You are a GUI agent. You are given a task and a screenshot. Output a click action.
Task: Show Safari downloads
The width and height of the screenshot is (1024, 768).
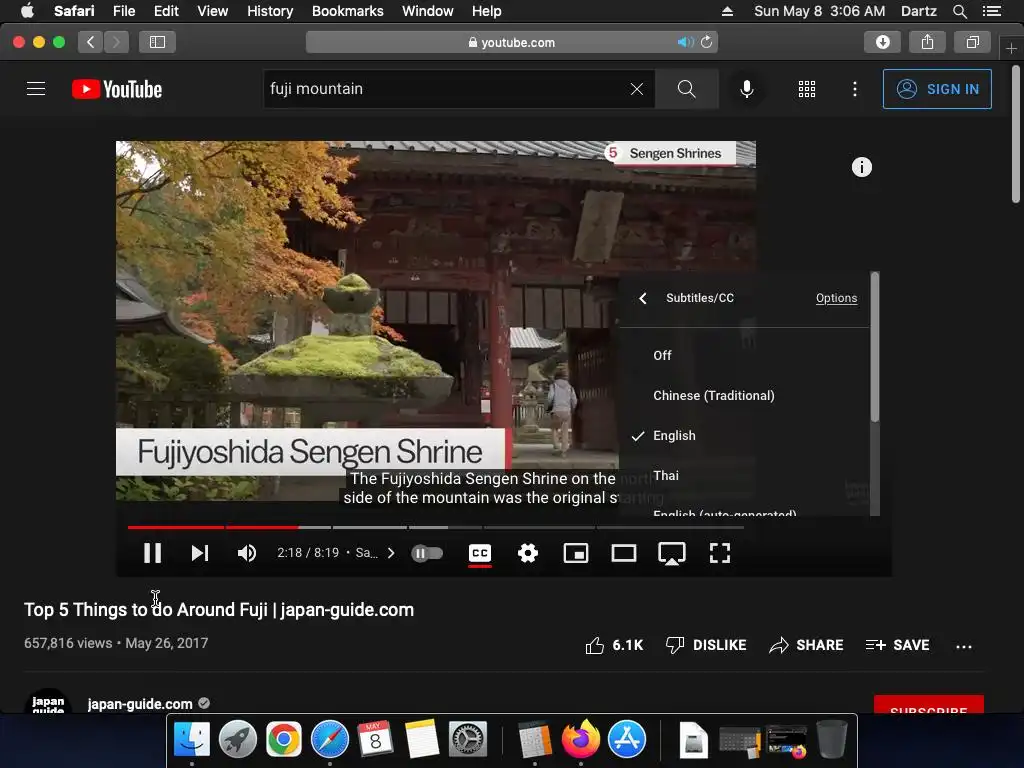click(882, 42)
